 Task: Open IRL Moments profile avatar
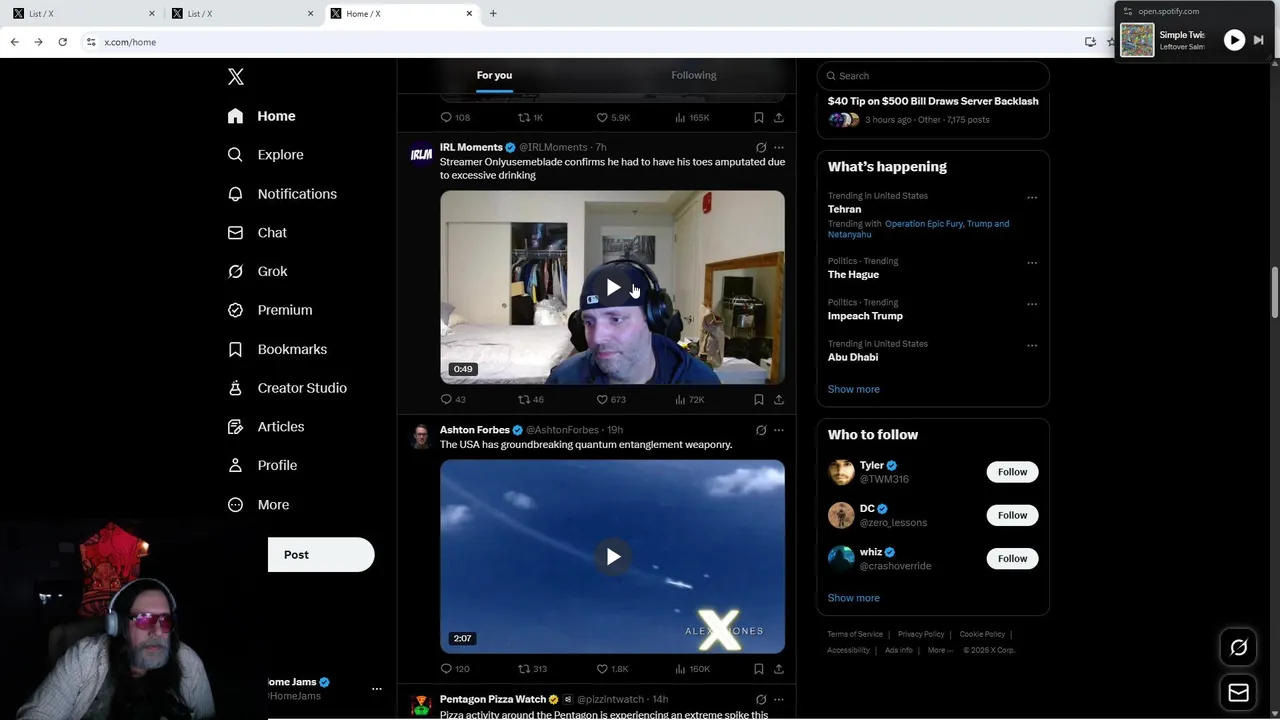421,154
